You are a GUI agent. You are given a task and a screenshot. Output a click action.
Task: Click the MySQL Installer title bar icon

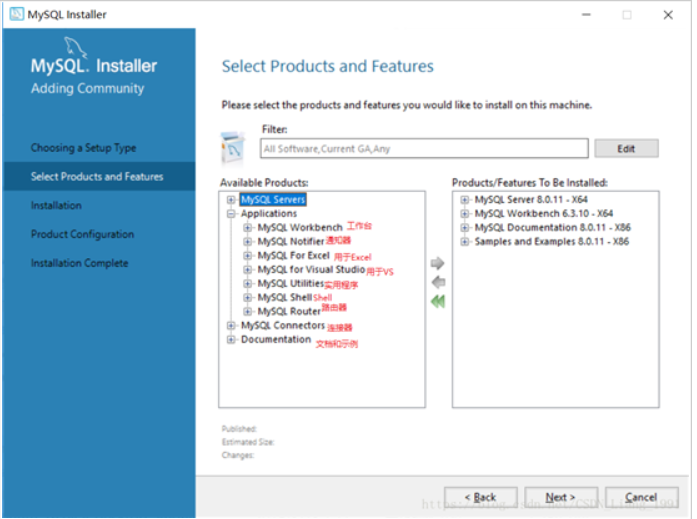click(x=17, y=14)
